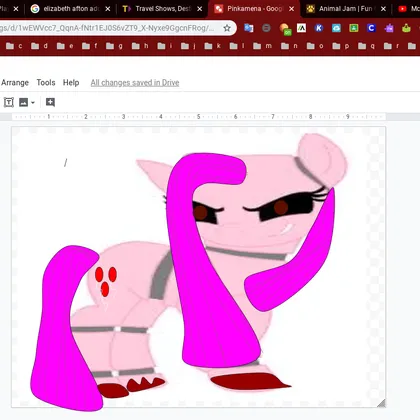Bookmark this page with the star icon
Screen dimensions: 420x420
pyautogui.click(x=227, y=28)
